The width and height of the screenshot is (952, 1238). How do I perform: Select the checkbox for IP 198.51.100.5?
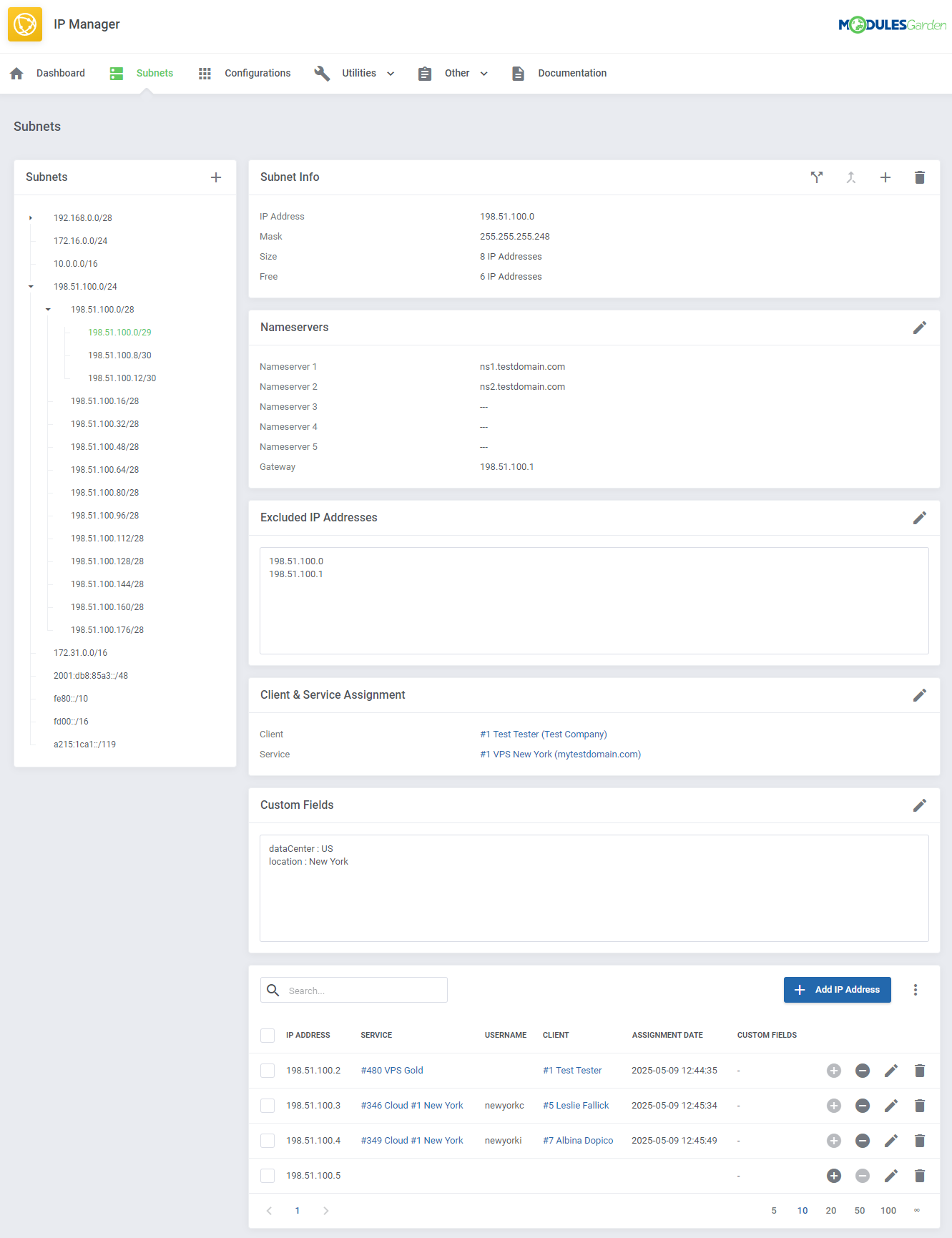(268, 1176)
